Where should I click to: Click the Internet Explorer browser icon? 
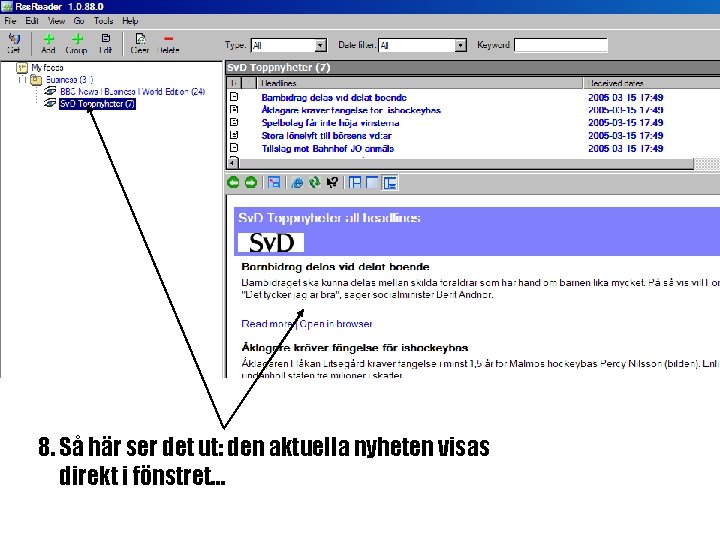(298, 183)
